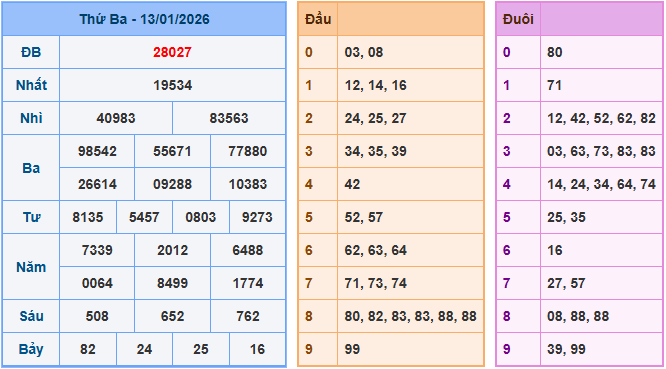
Task: Select Bảy prize number 16
Action: (x=257, y=349)
